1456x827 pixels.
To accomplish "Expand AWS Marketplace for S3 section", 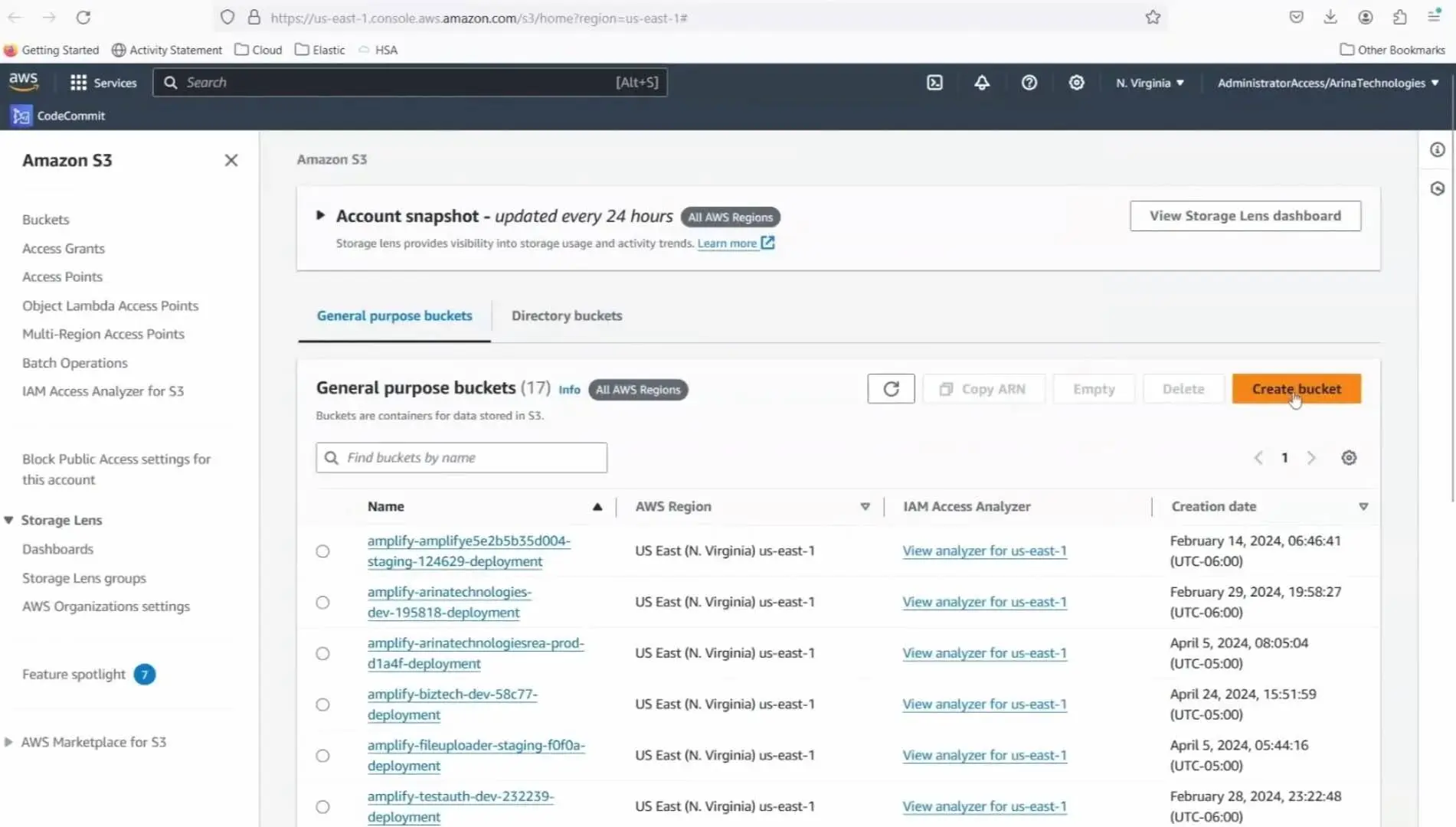I will [8, 742].
